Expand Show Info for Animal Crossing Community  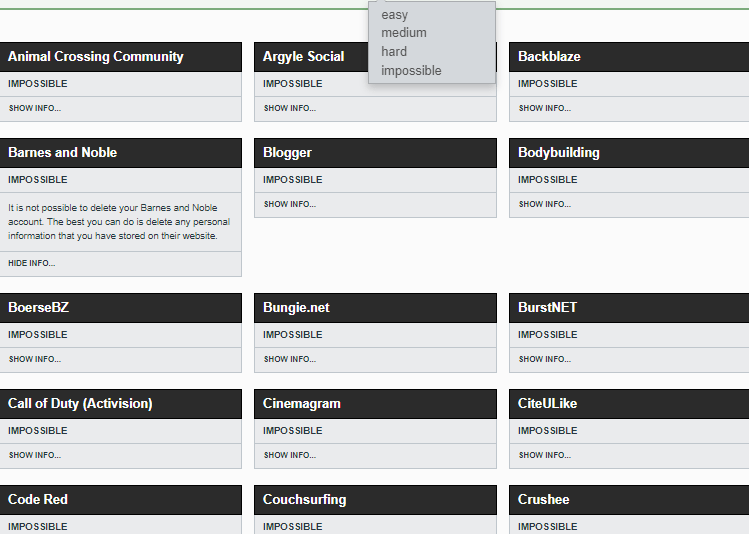tap(34, 108)
